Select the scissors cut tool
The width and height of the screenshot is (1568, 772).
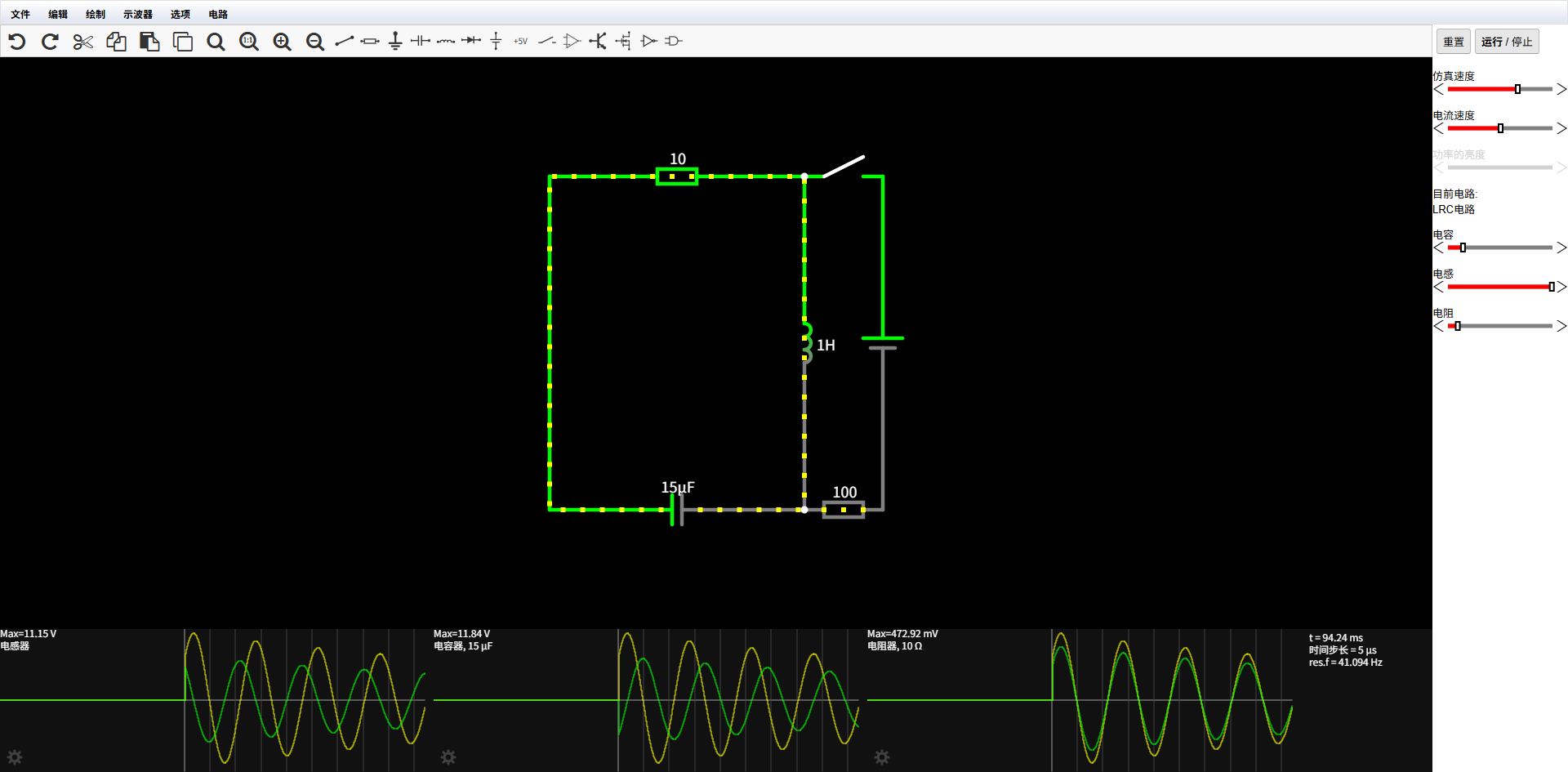coord(82,41)
